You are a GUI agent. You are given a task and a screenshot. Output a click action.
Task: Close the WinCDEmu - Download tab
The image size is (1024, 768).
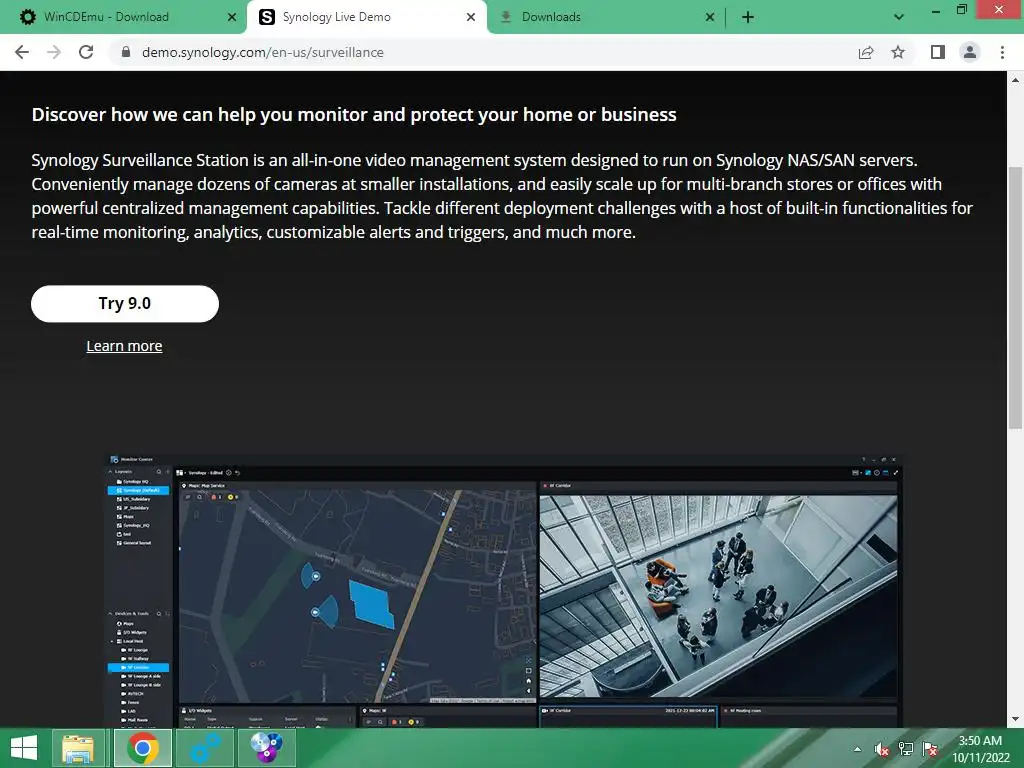point(232,17)
